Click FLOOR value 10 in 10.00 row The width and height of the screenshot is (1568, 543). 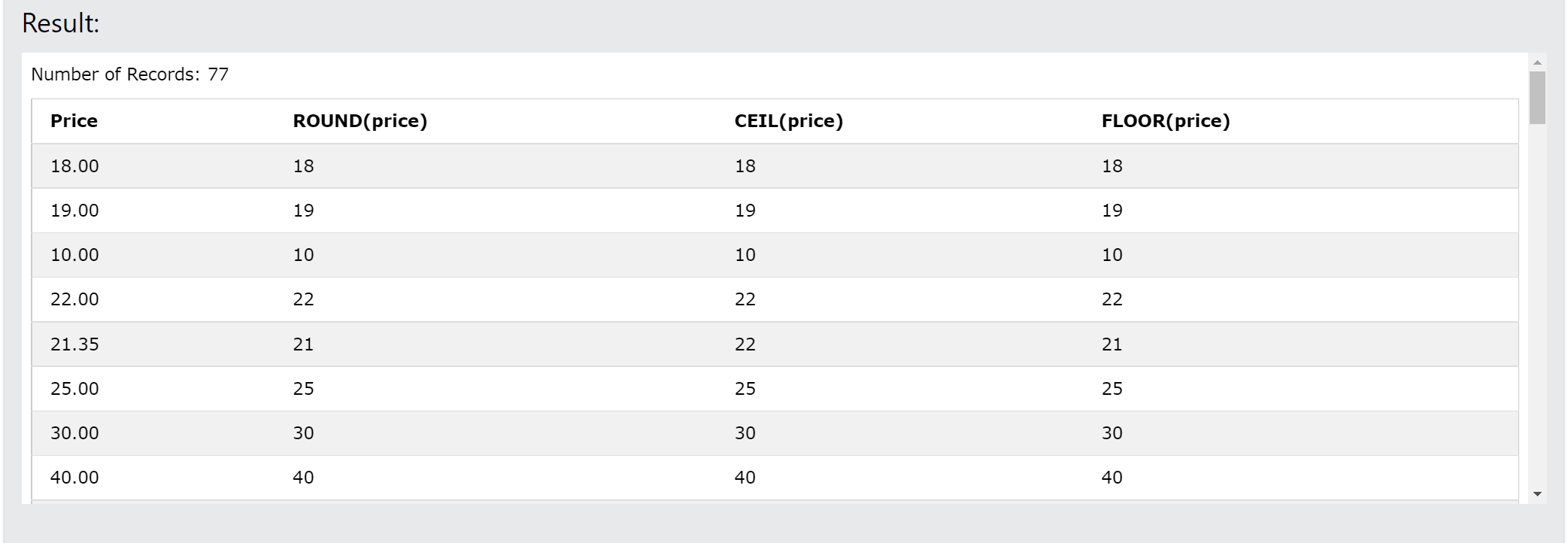coord(1112,255)
